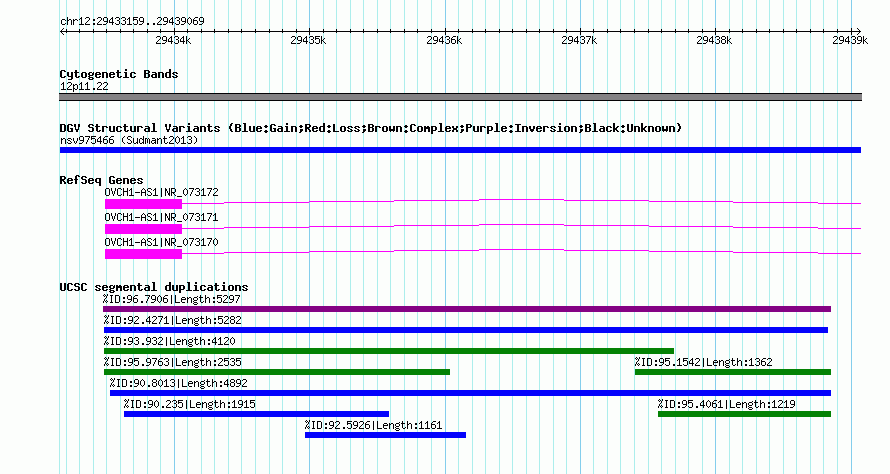
Task: Click the 12p11.22 band label
Action: click(84, 86)
